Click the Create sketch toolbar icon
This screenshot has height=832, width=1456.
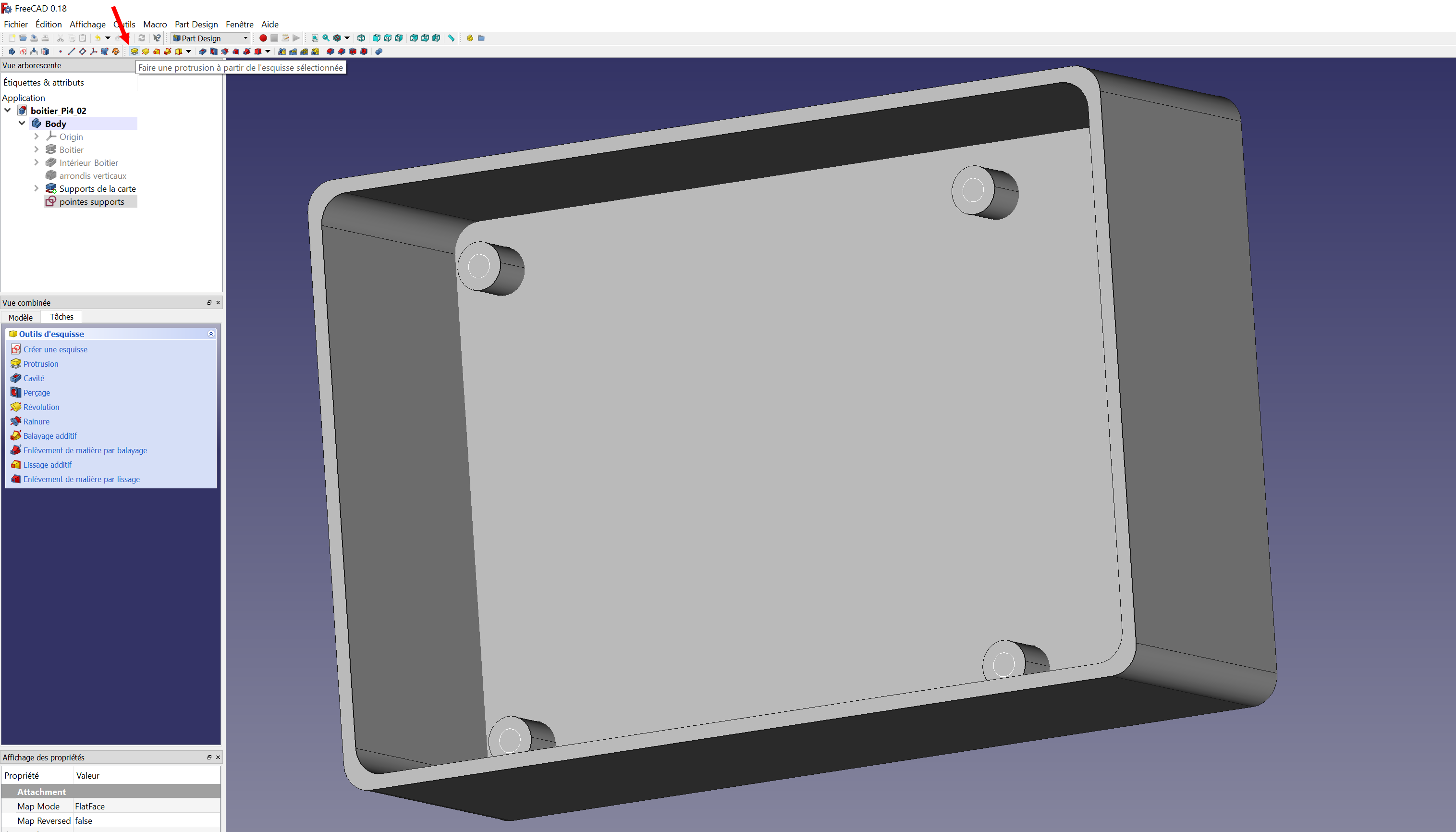click(x=23, y=51)
